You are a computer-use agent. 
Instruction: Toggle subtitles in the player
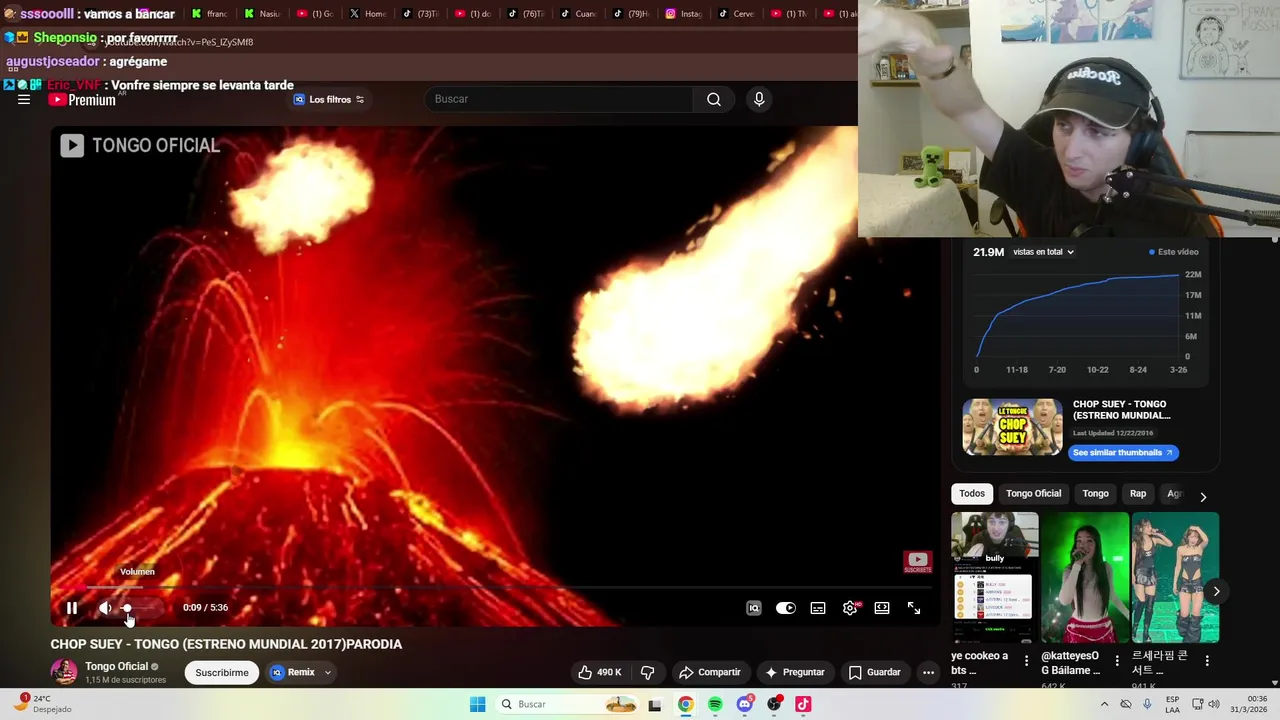[x=818, y=608]
